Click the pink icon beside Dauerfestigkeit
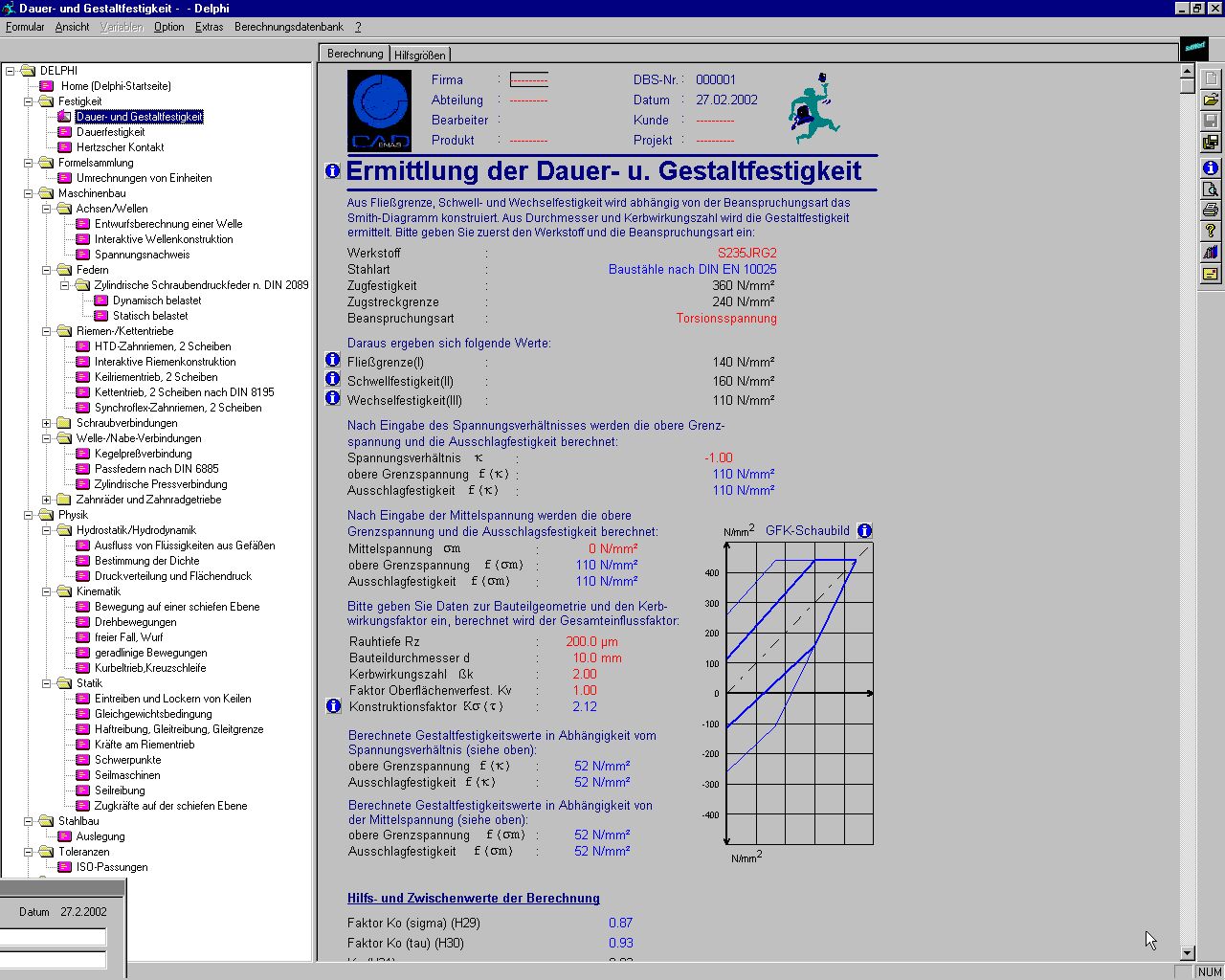The height and width of the screenshot is (980, 1225). (x=65, y=132)
